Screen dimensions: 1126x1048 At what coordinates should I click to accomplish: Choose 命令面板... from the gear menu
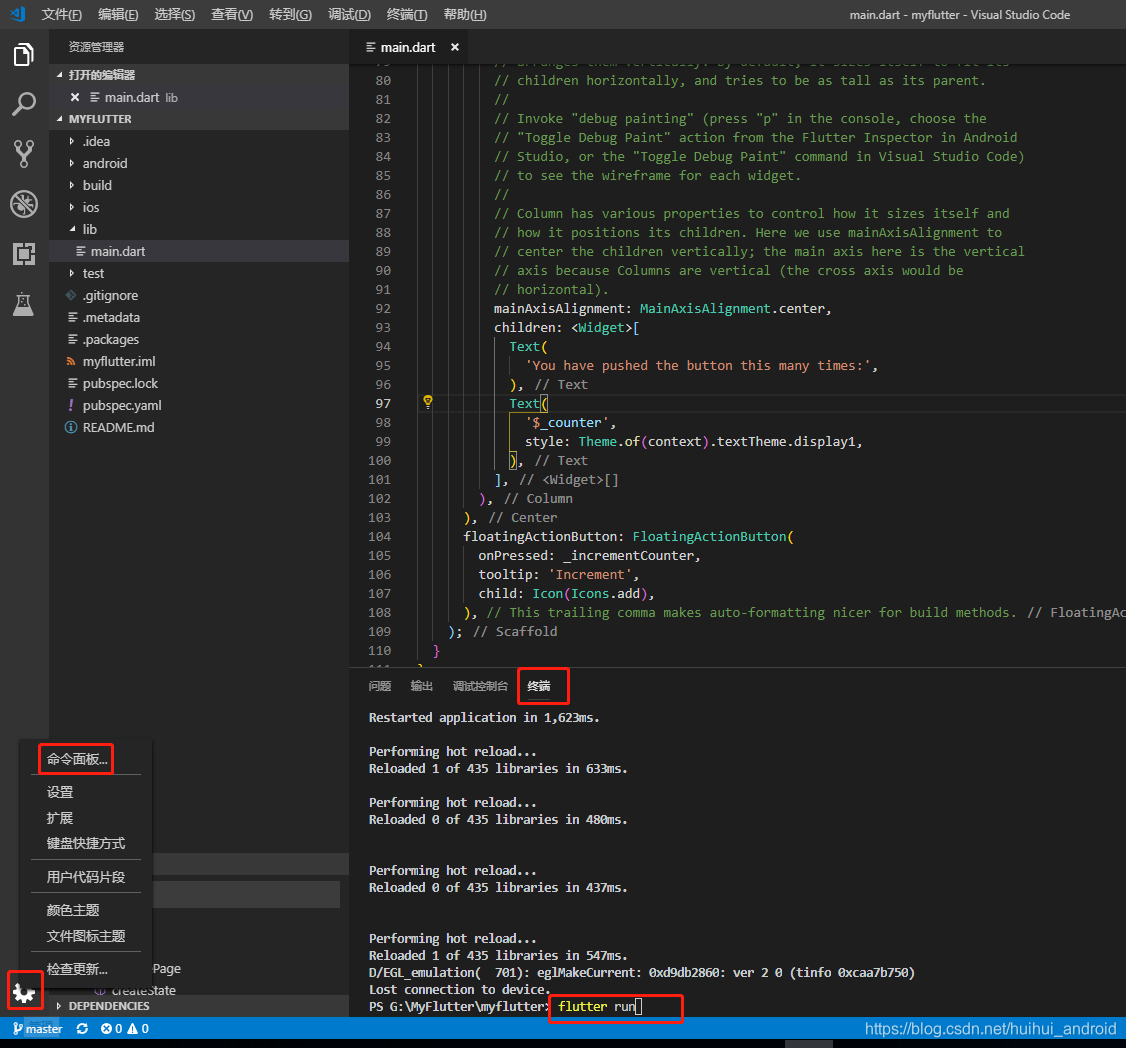[x=77, y=759]
